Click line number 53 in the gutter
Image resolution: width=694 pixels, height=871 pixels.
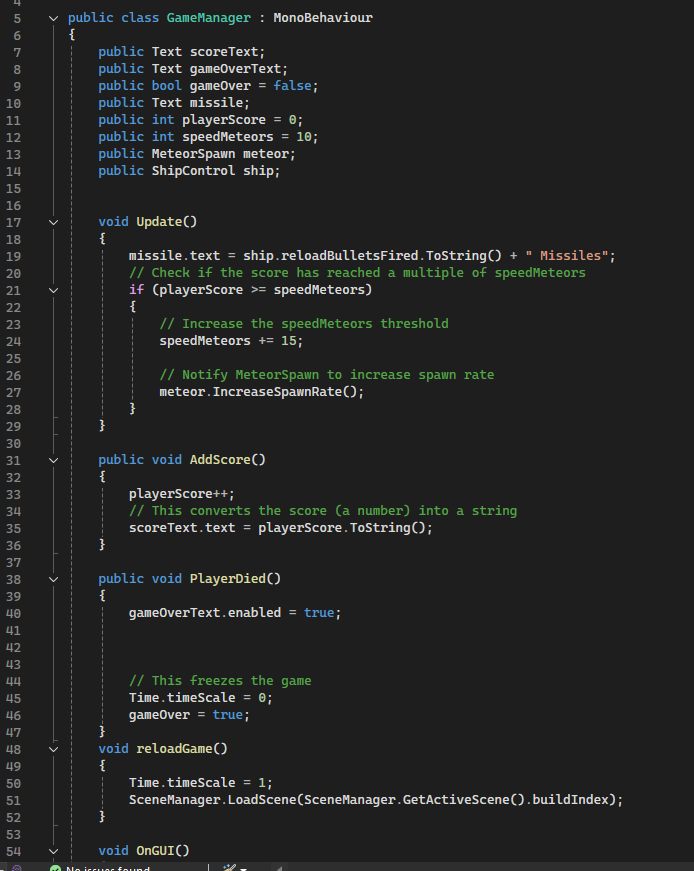13,834
